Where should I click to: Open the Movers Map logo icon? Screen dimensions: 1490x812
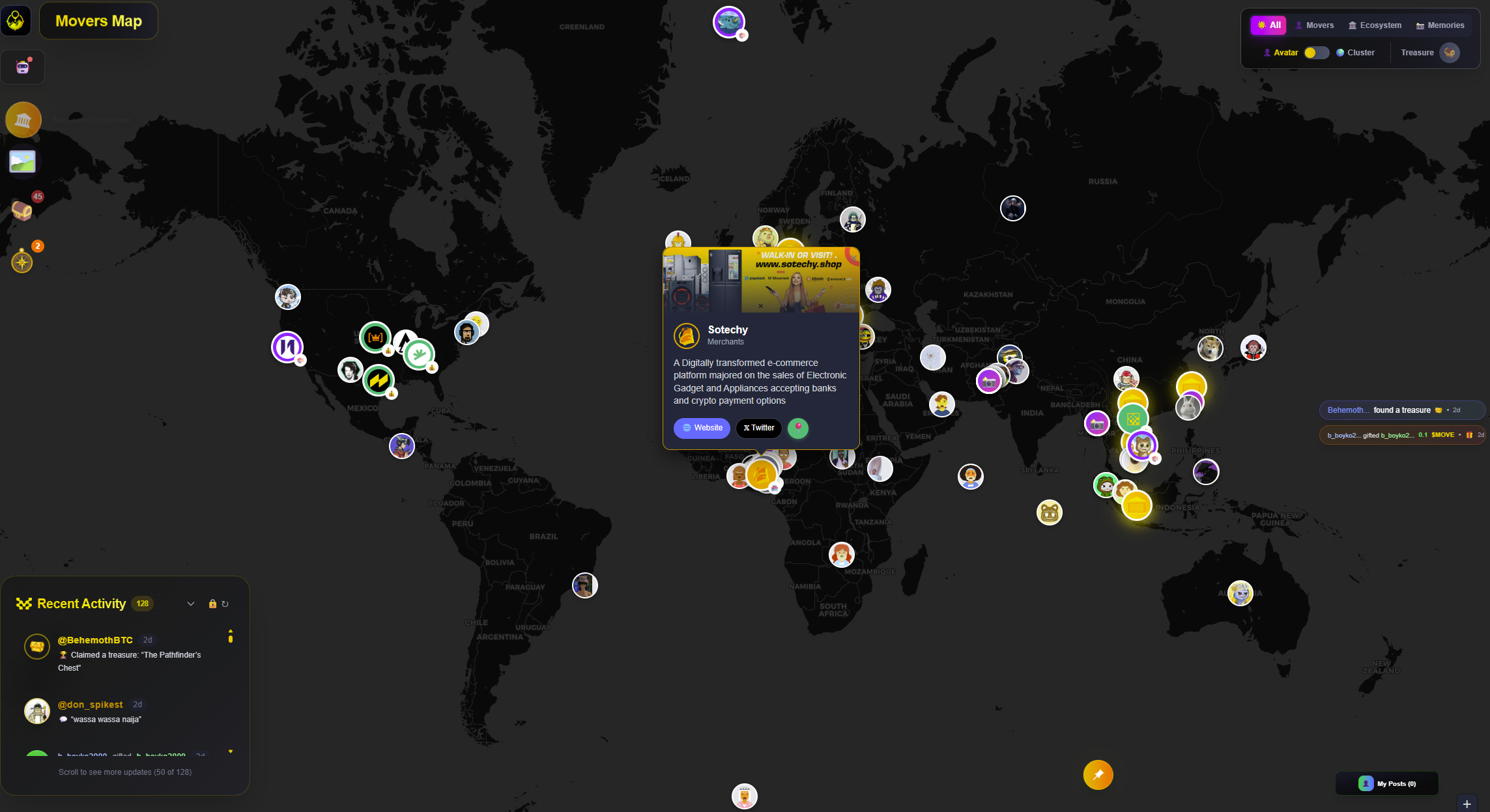point(16,20)
